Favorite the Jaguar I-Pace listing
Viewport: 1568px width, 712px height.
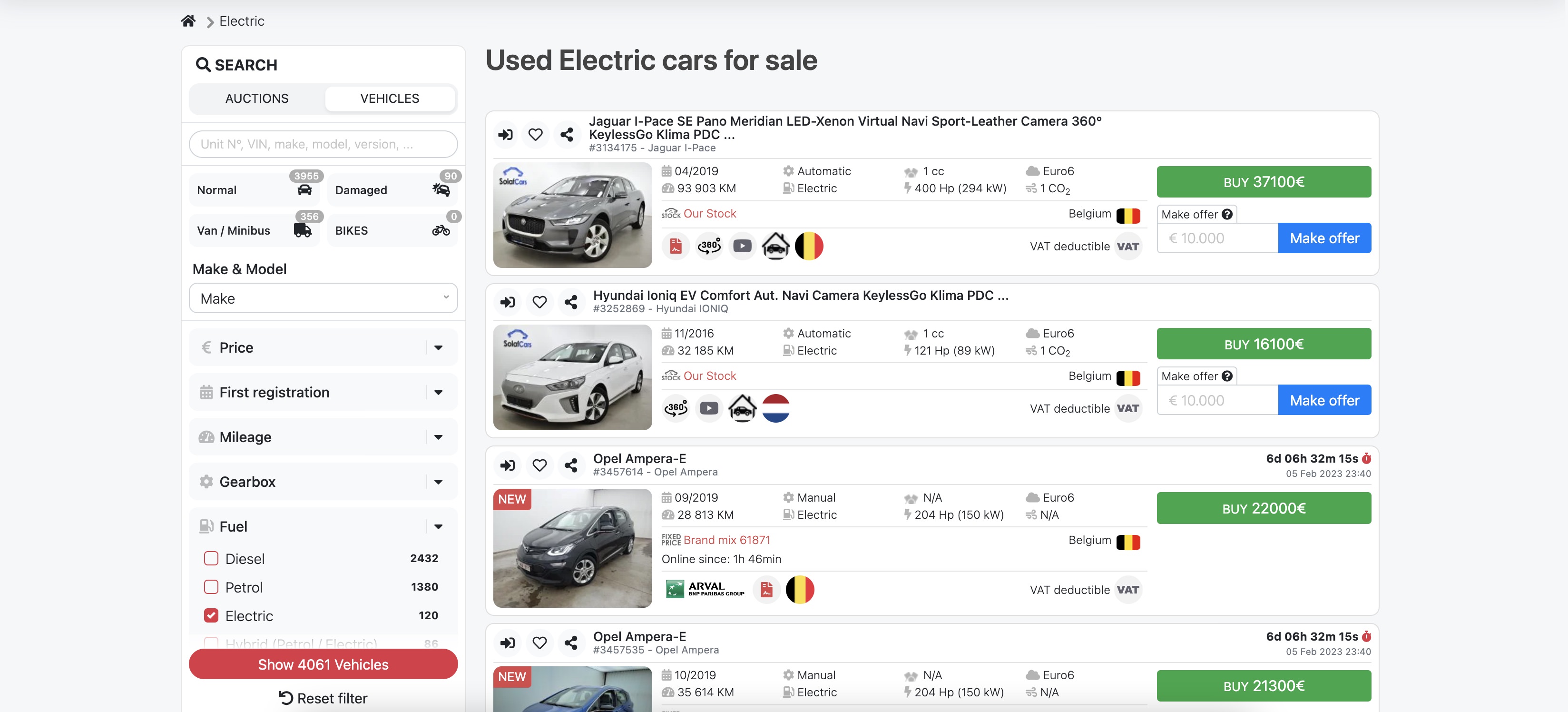click(x=536, y=135)
